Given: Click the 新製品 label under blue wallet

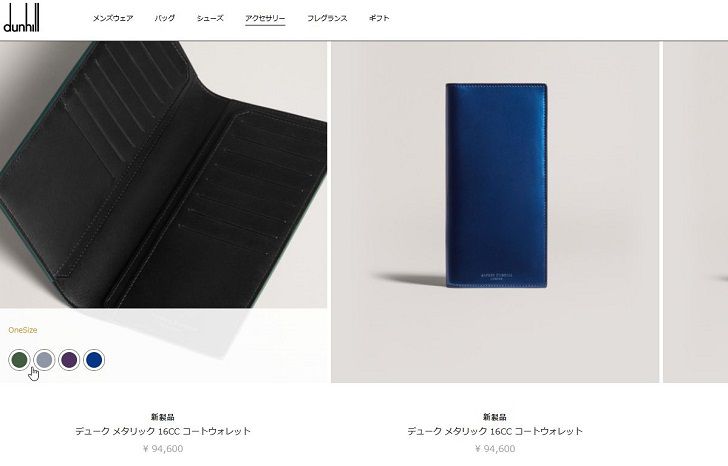Looking at the screenshot, I should pos(495,417).
